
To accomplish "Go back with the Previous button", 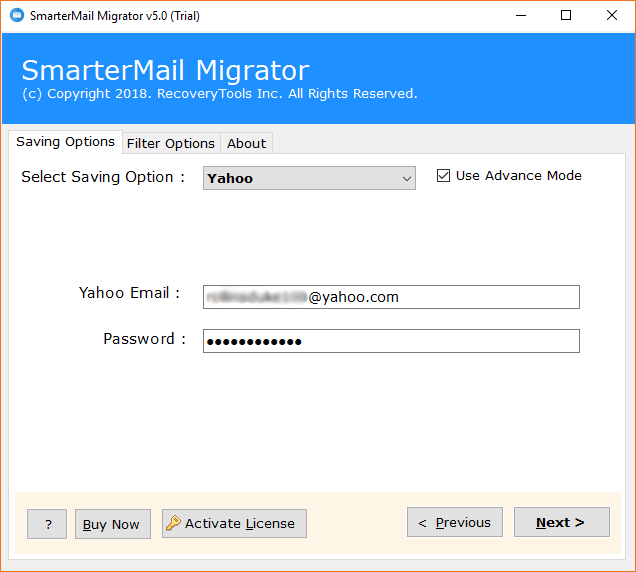I will [455, 522].
